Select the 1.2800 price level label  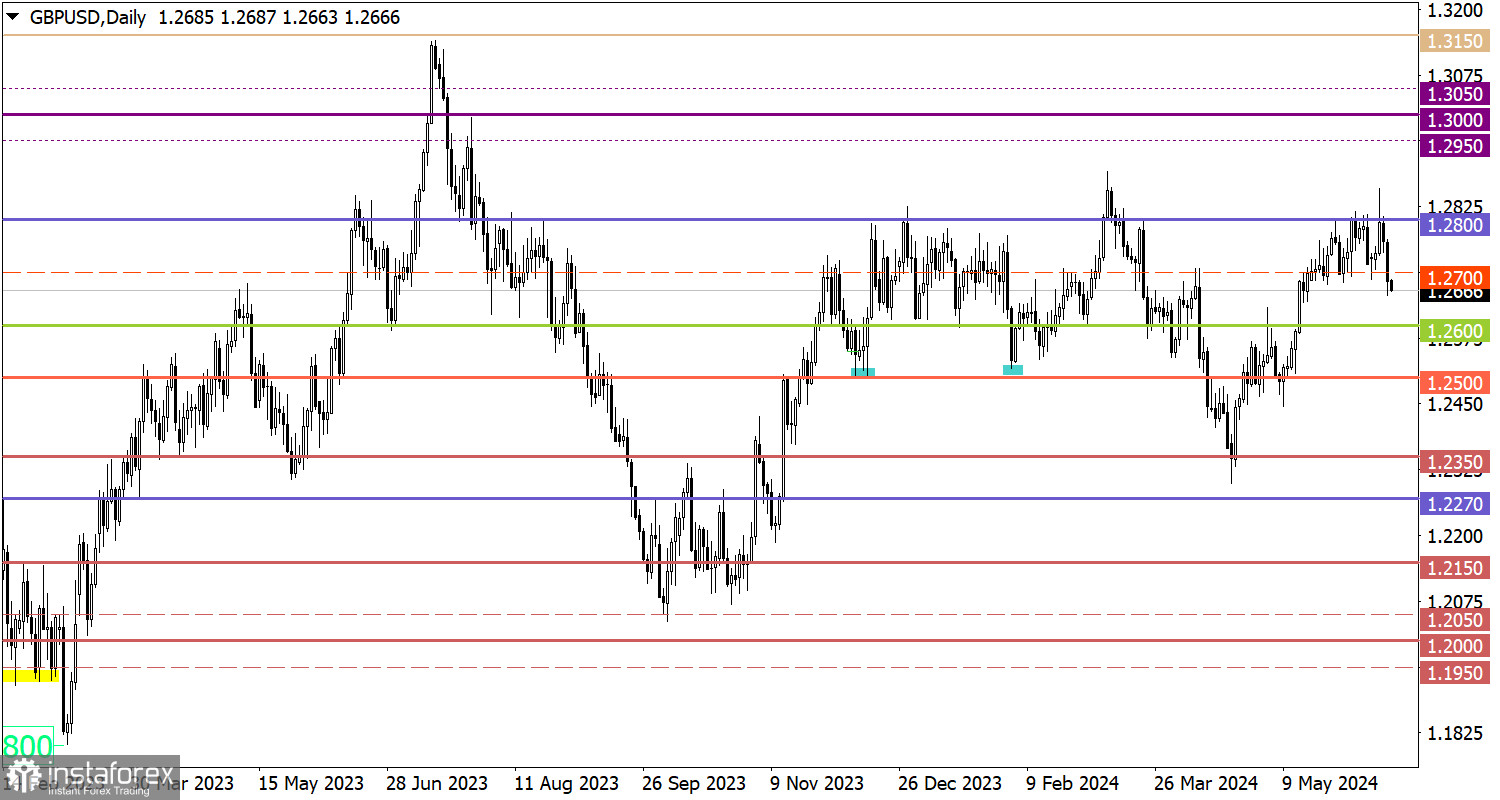tap(1455, 224)
